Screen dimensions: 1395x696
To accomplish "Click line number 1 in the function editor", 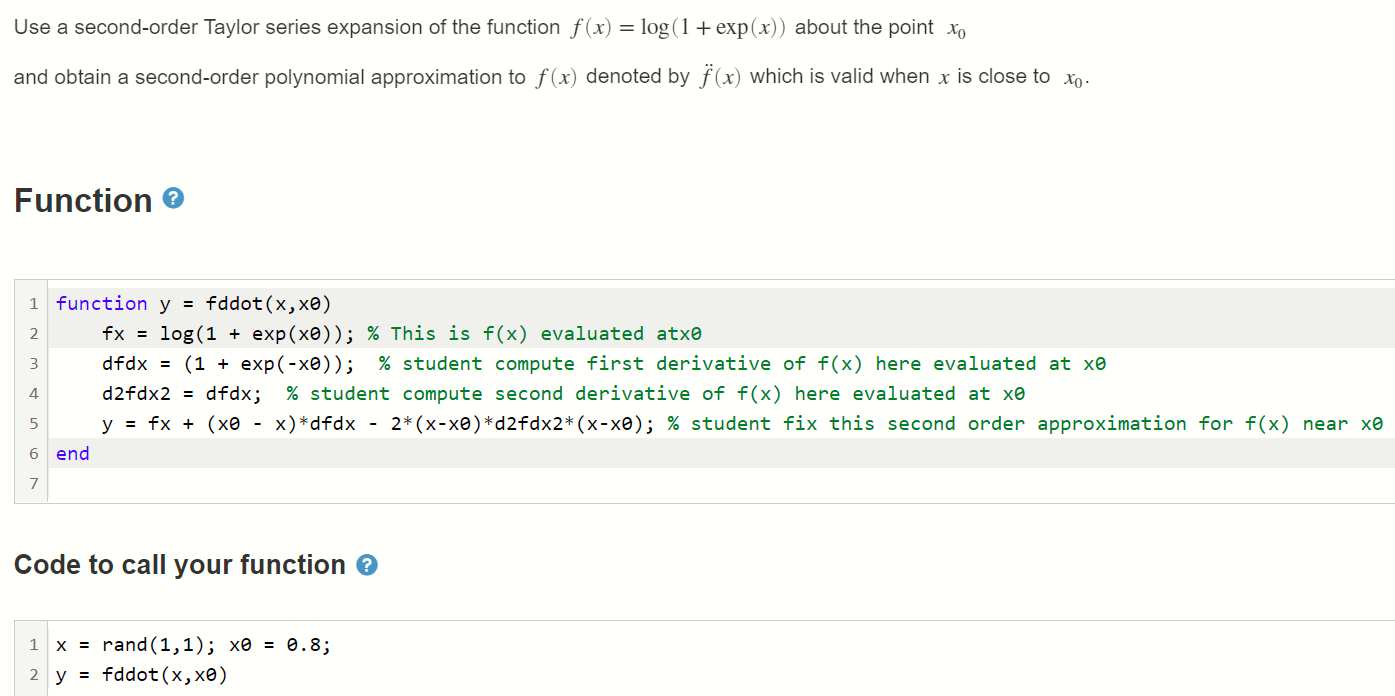I will [x=33, y=303].
